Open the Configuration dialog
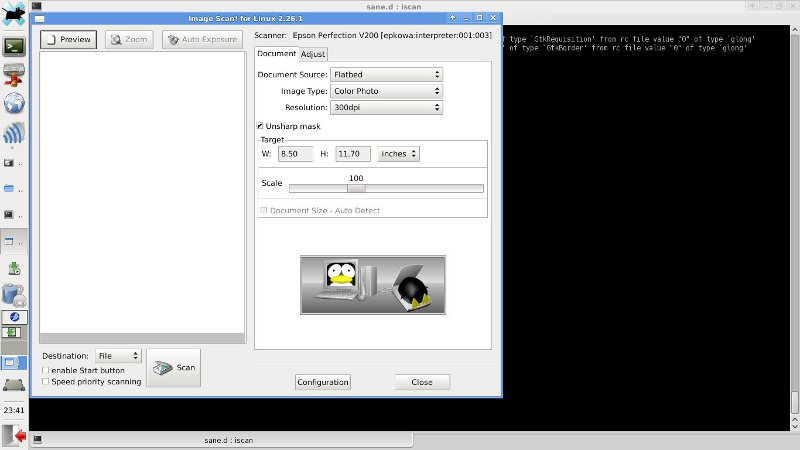This screenshot has width=800, height=450. (x=322, y=382)
